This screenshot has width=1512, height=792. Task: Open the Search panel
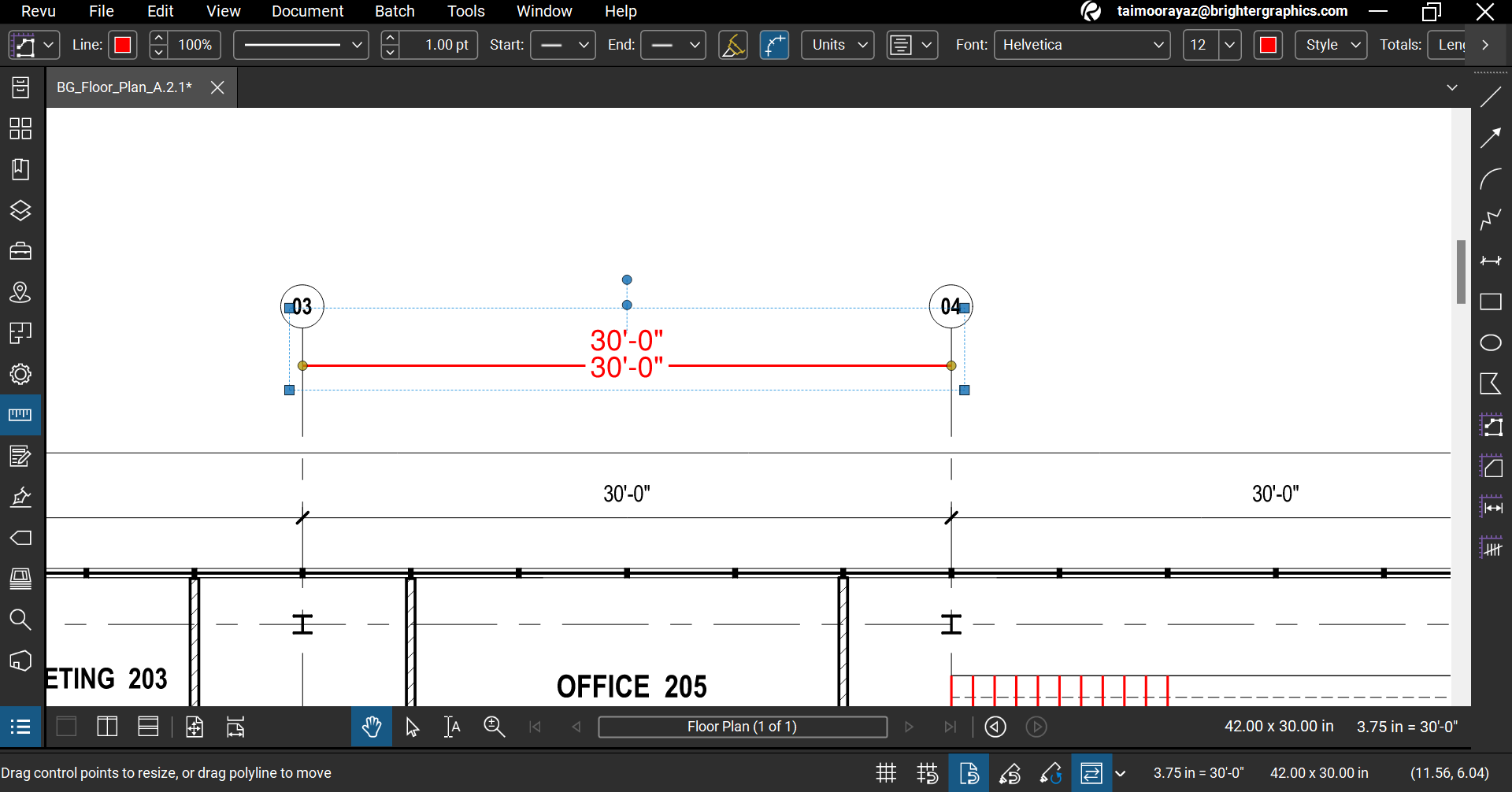pyautogui.click(x=20, y=620)
